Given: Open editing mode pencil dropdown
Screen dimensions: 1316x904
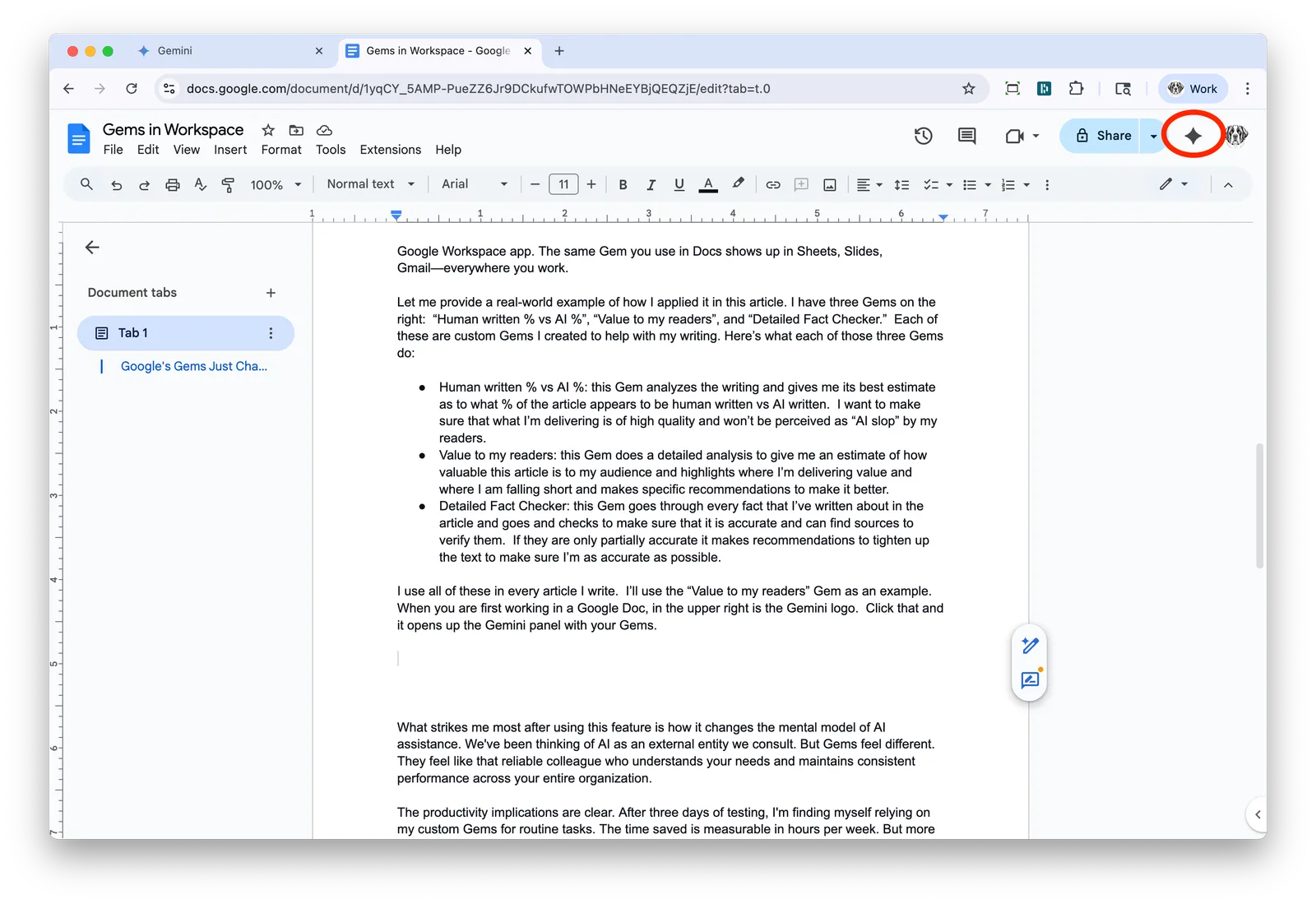Looking at the screenshot, I should [x=1174, y=184].
